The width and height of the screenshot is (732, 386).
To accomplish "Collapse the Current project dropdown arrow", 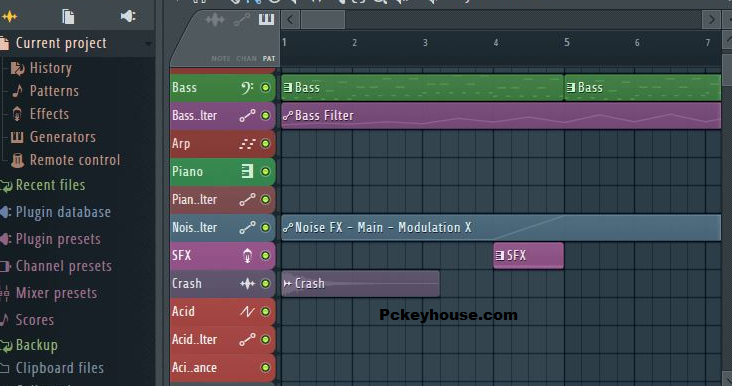I will pyautogui.click(x=148, y=44).
